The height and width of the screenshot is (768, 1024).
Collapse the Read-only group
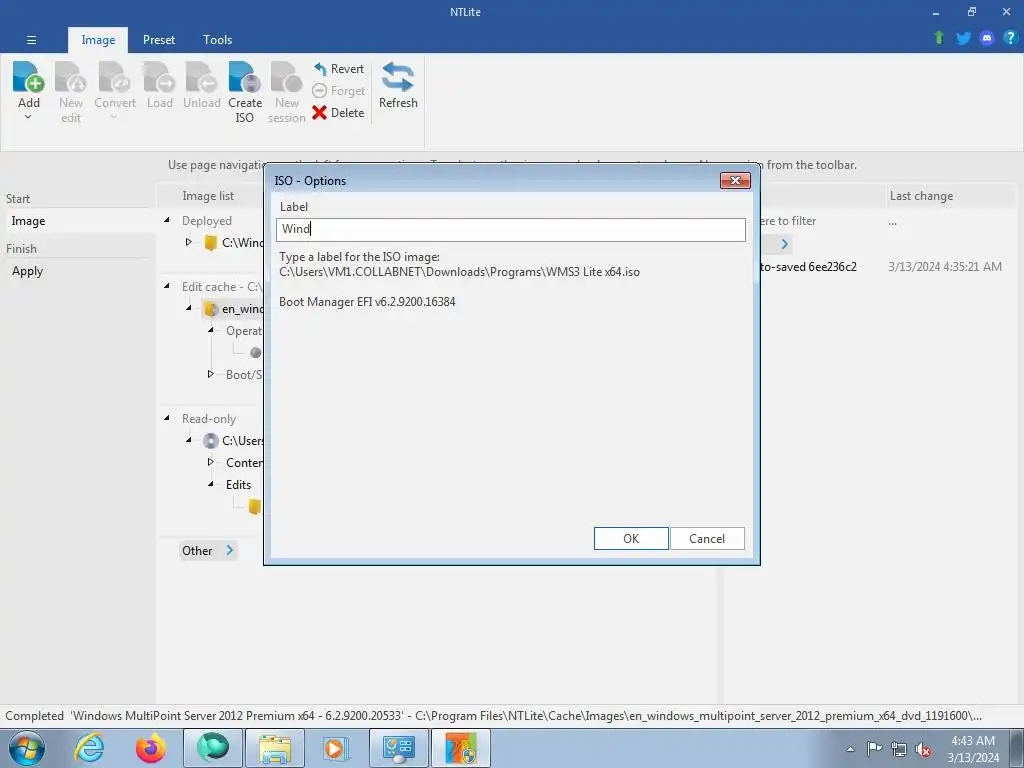point(167,418)
